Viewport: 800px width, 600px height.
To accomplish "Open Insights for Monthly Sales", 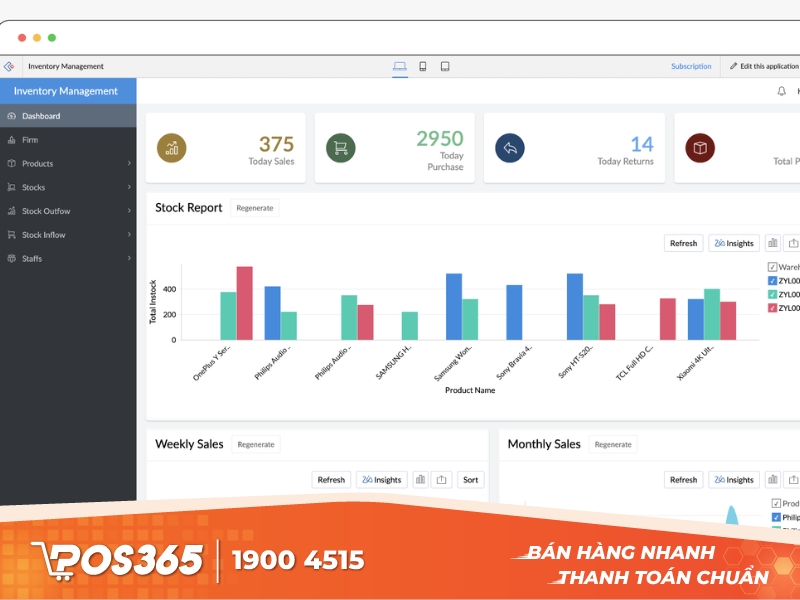I will pyautogui.click(x=734, y=480).
